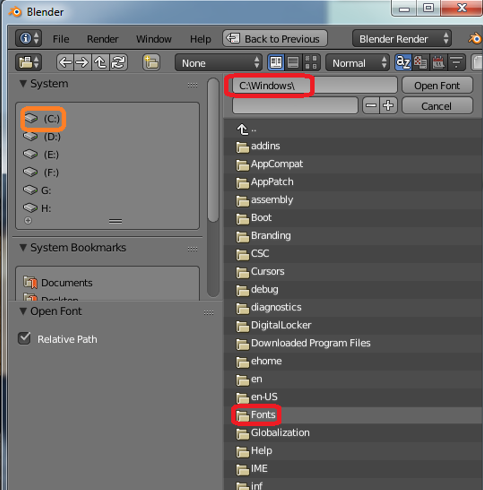Screen dimensions: 483x490
Task: Click the left sidebar vertical scrollbar
Action: [x=213, y=150]
